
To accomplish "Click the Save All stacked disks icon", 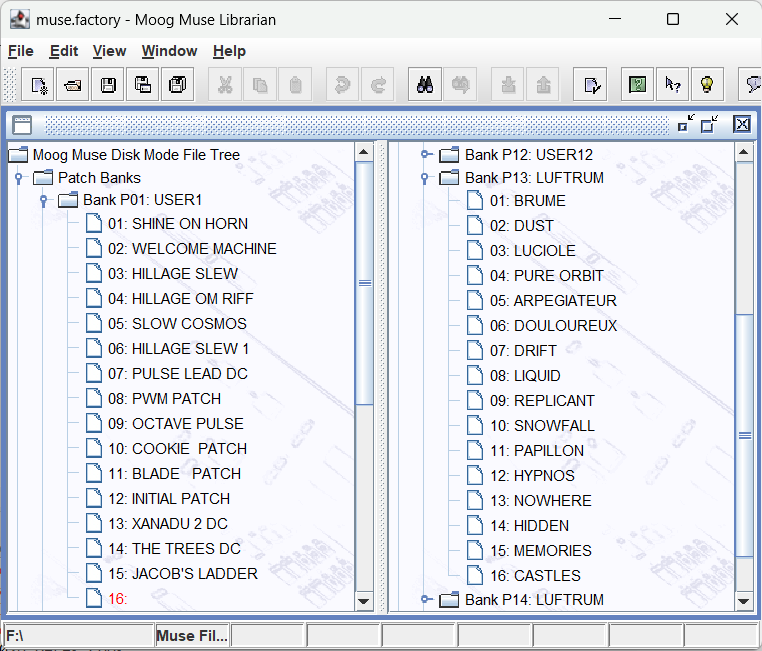I will pos(177,85).
